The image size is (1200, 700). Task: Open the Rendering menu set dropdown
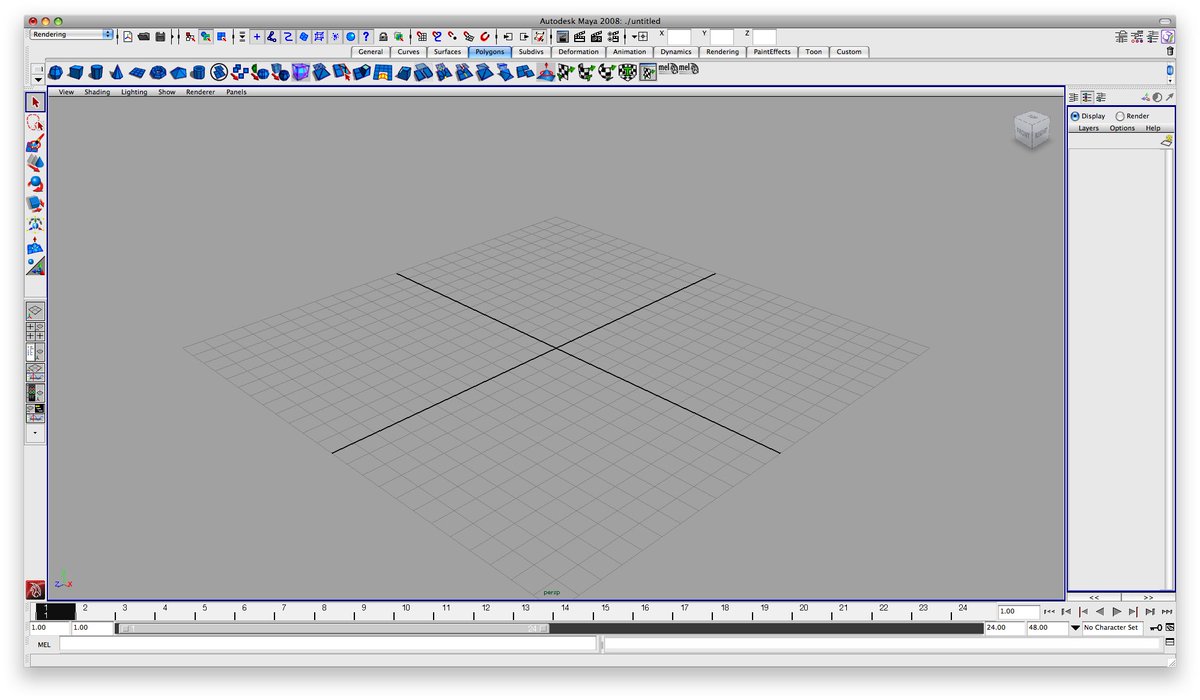67,33
